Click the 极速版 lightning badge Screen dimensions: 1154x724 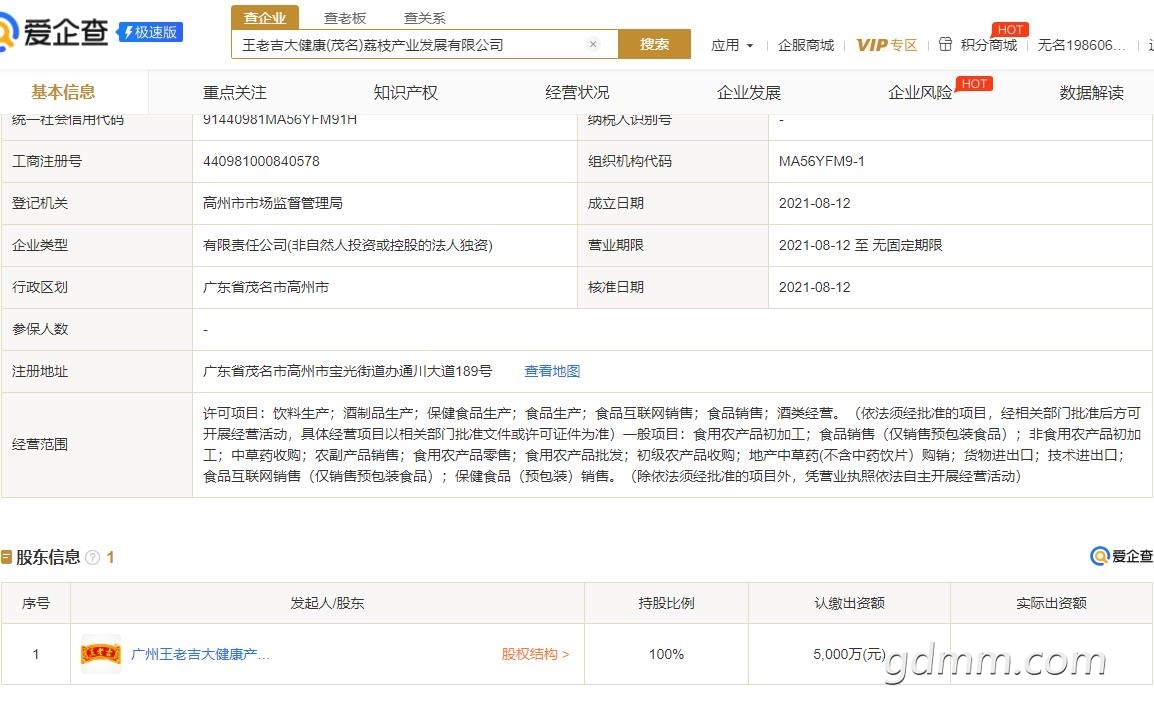click(x=150, y=32)
